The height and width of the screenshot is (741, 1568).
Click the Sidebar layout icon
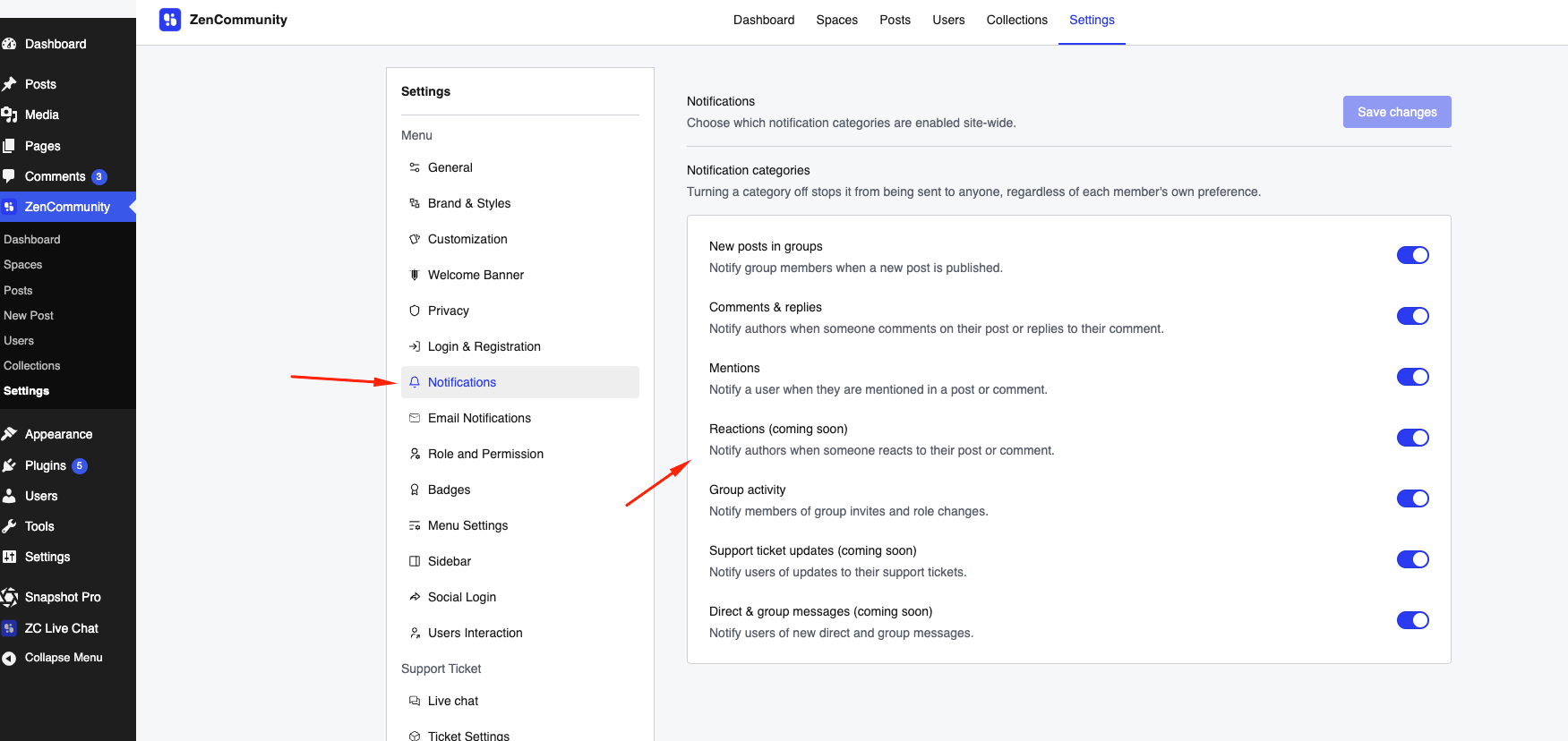tap(415, 561)
